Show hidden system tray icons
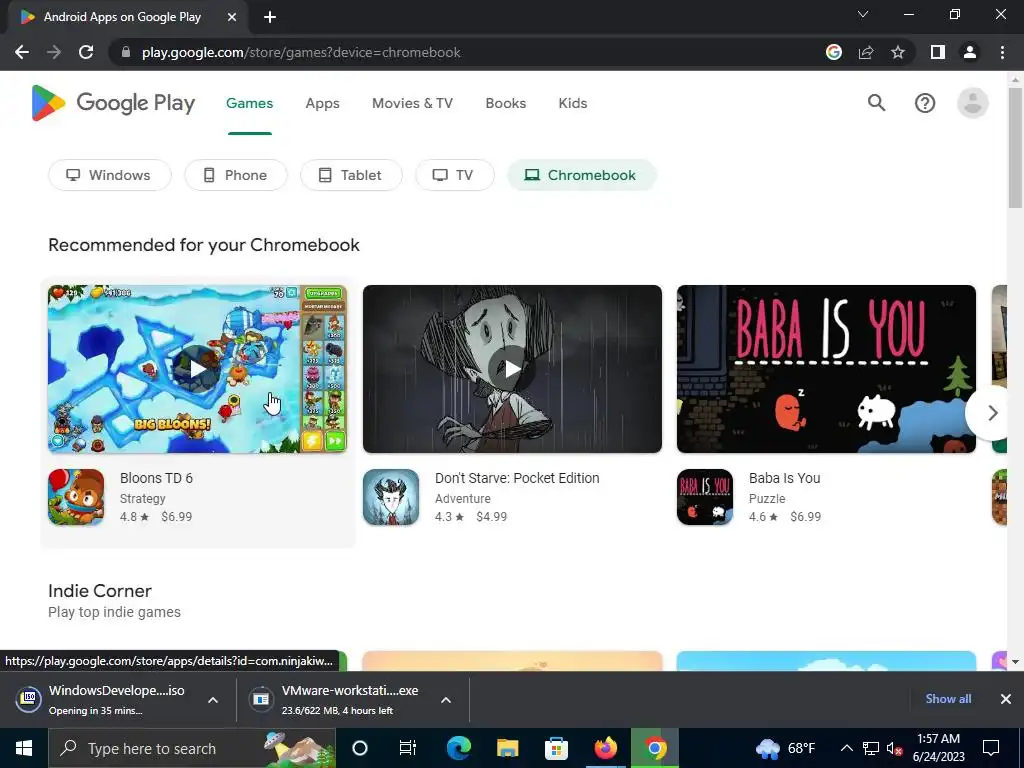This screenshot has height=768, width=1024. tap(846, 748)
